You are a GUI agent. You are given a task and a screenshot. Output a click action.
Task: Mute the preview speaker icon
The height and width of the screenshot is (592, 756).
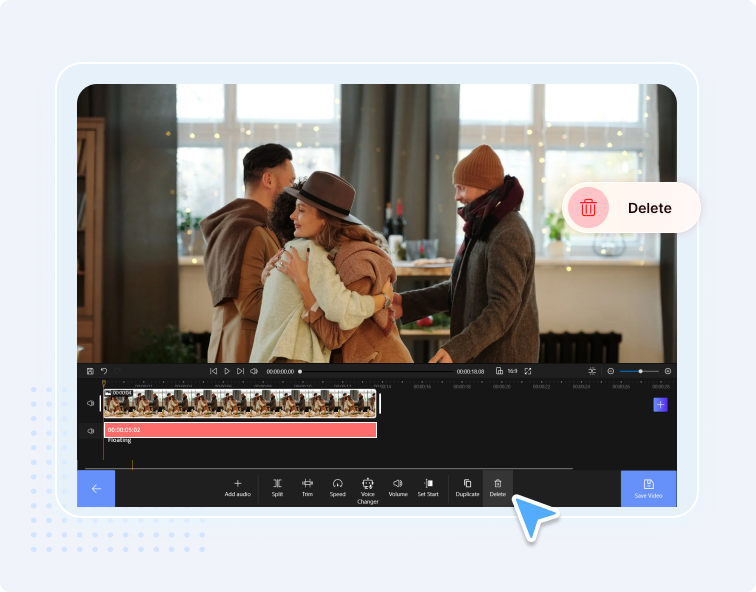(x=254, y=371)
